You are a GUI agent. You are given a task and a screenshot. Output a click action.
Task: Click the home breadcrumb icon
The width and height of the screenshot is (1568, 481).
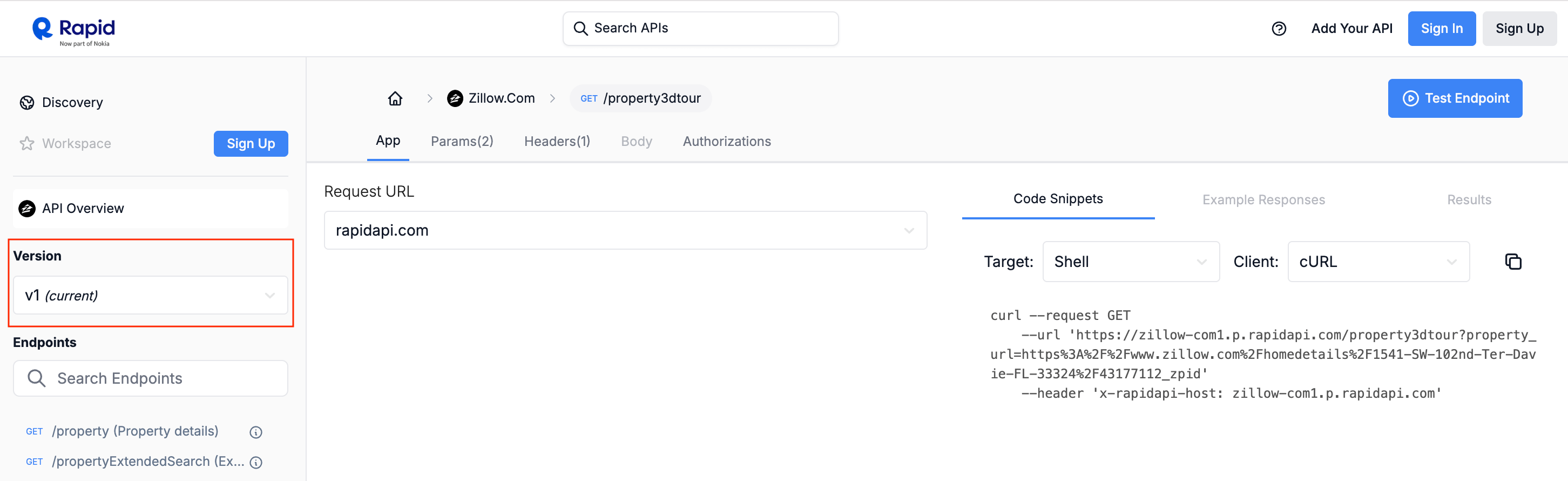coord(395,98)
